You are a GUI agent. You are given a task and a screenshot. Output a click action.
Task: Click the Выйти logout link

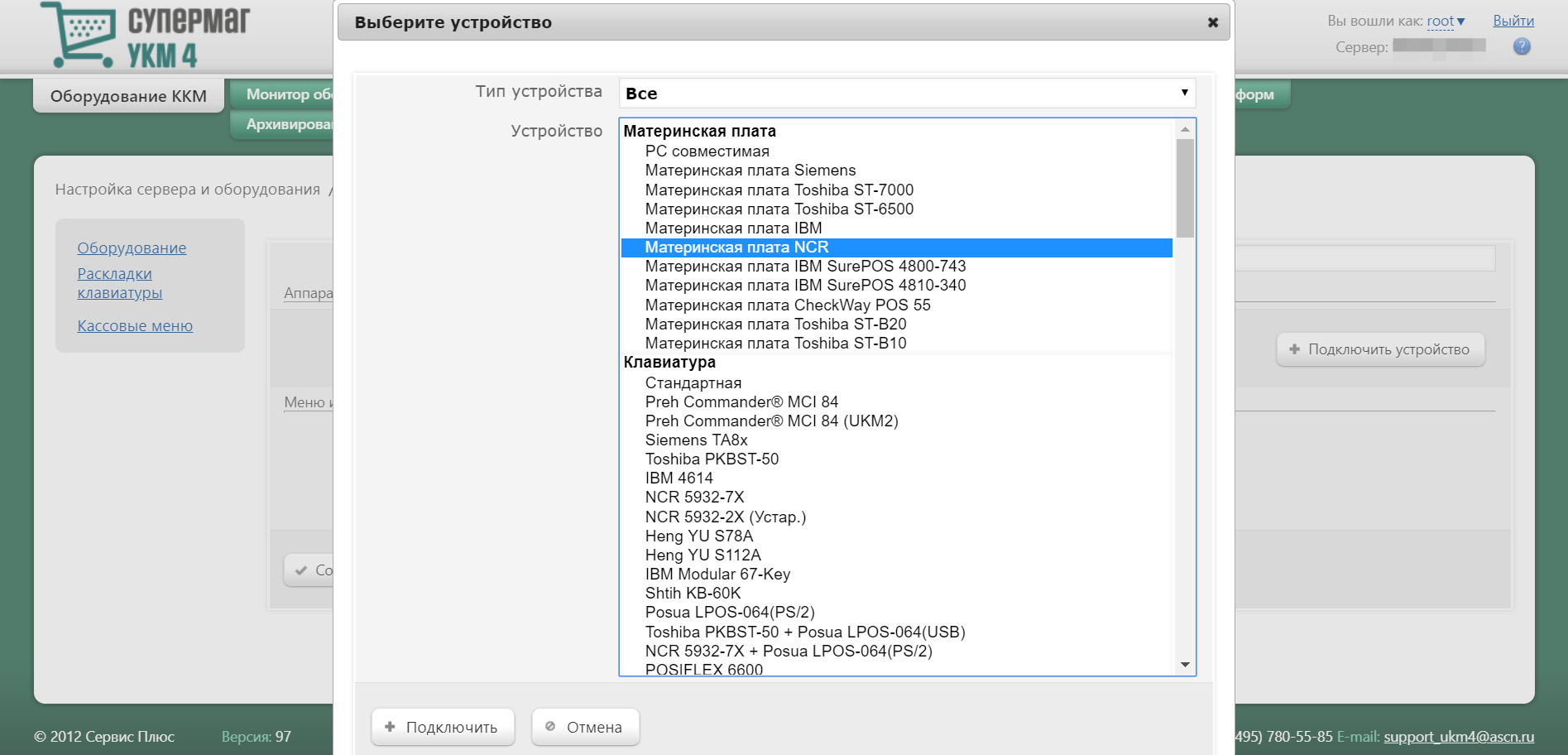(x=1513, y=21)
